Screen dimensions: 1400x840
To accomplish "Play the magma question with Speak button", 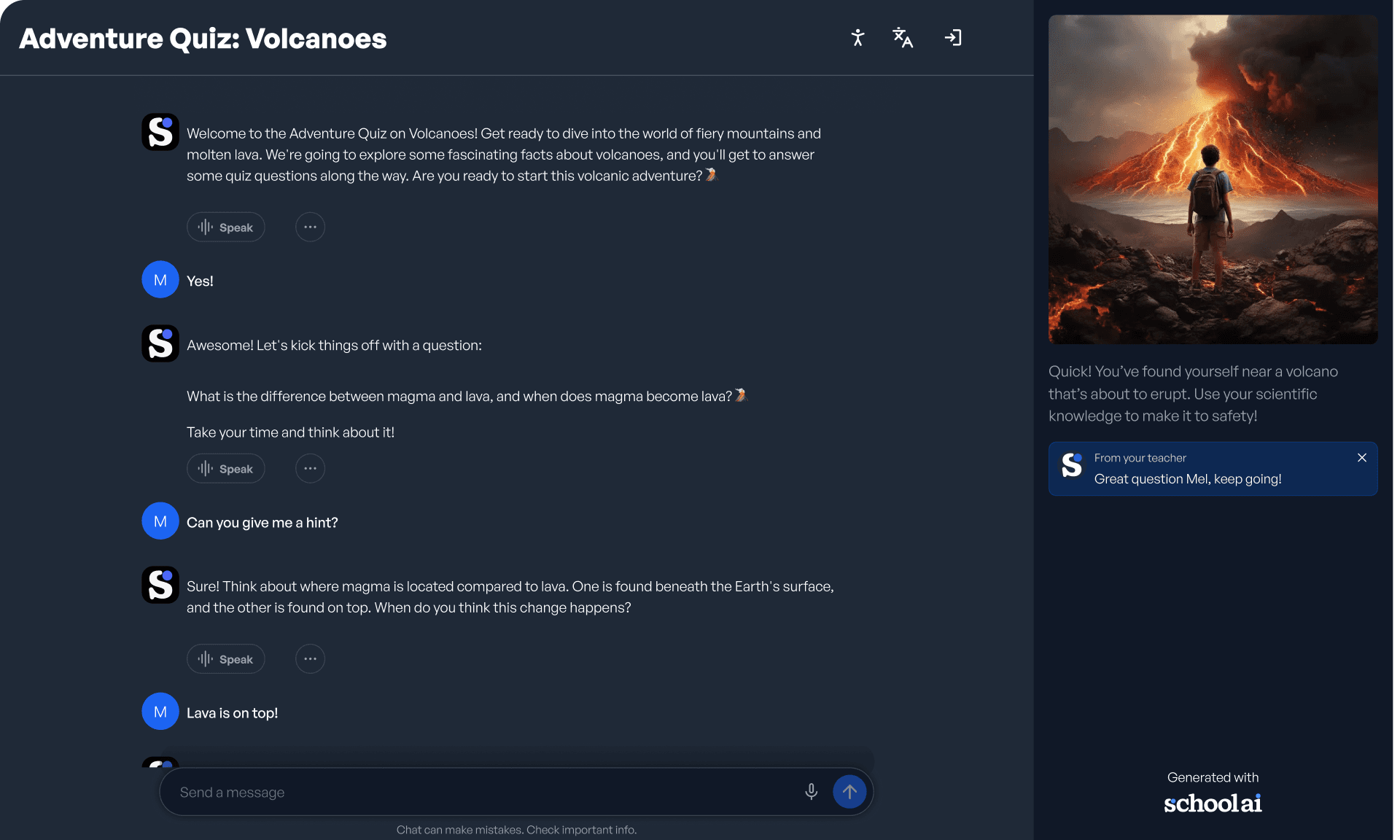I will pos(225,468).
